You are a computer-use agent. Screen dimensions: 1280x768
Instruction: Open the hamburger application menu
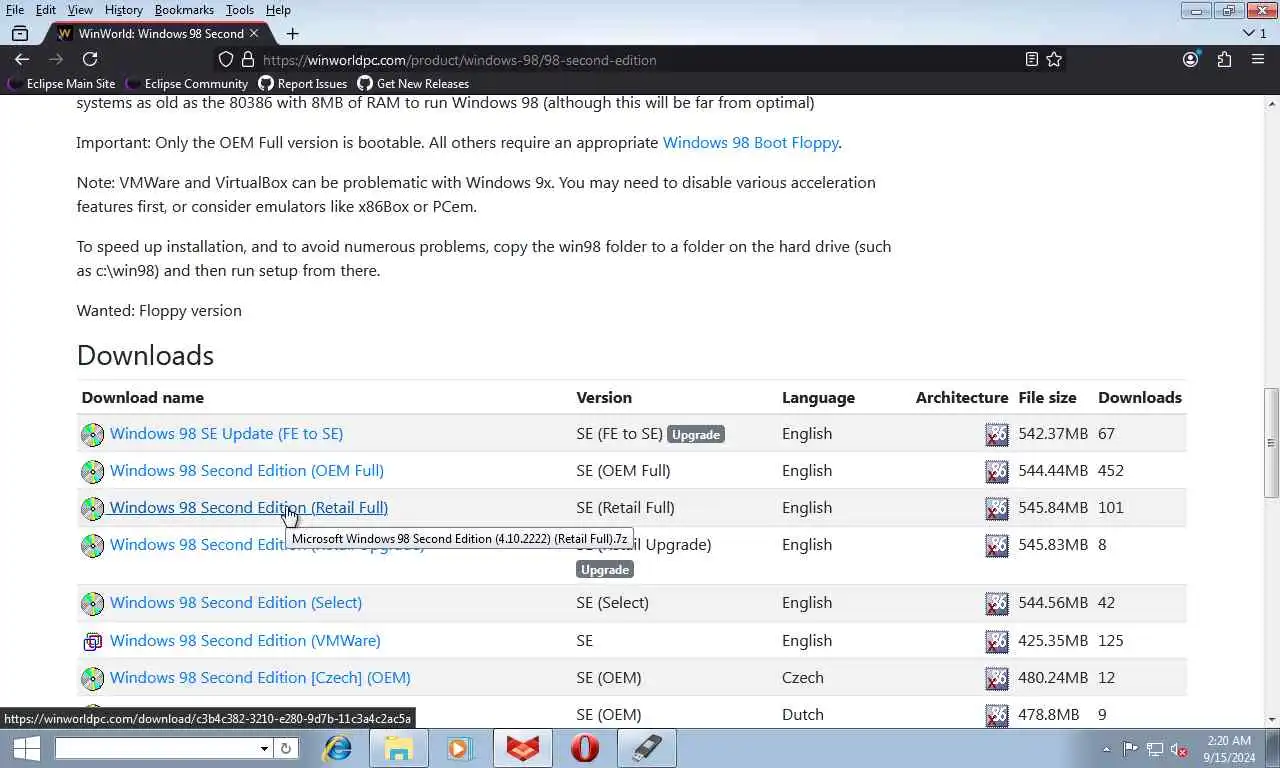pyautogui.click(x=1258, y=60)
